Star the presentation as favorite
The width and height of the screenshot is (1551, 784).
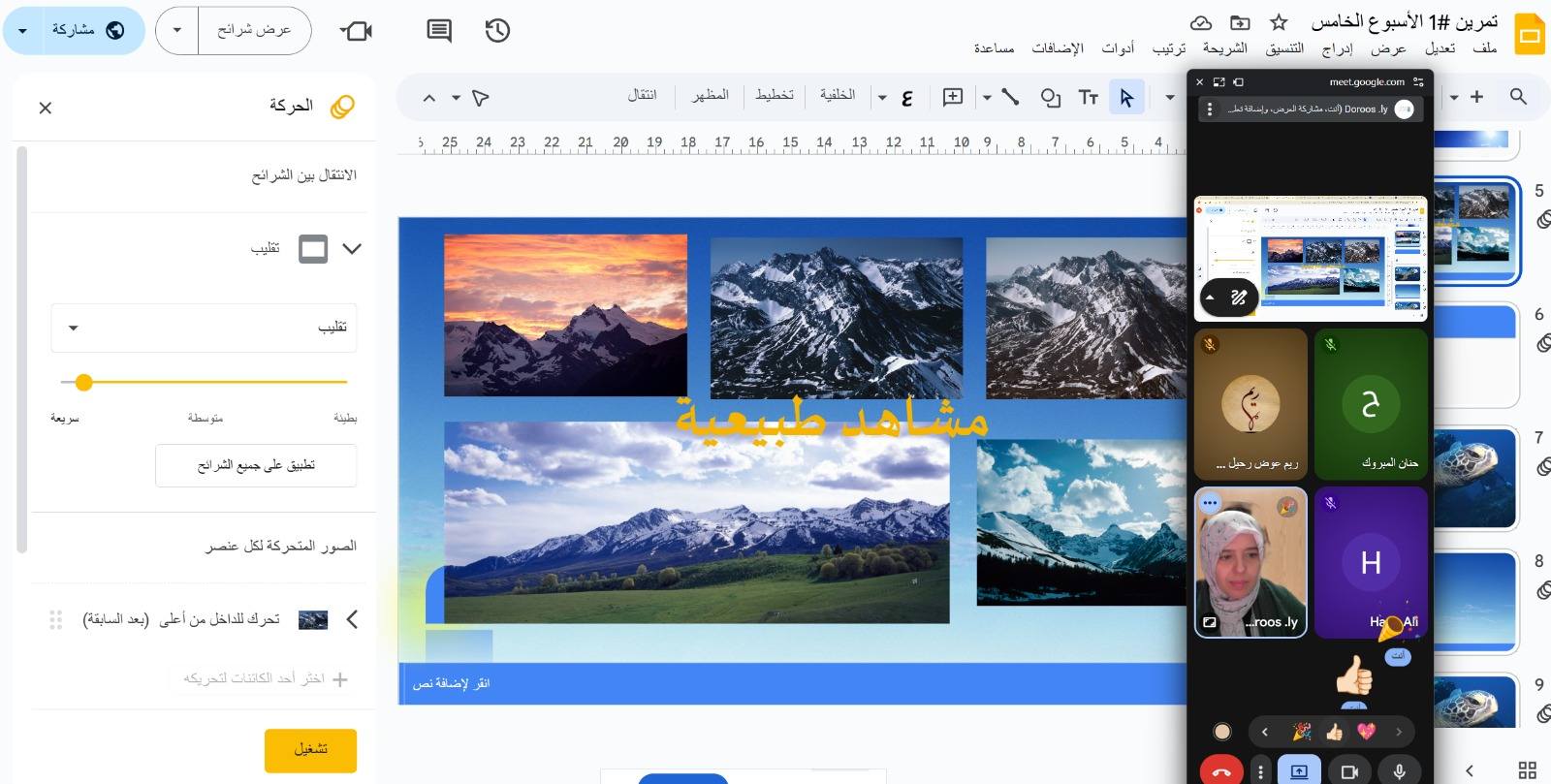pos(1279,22)
